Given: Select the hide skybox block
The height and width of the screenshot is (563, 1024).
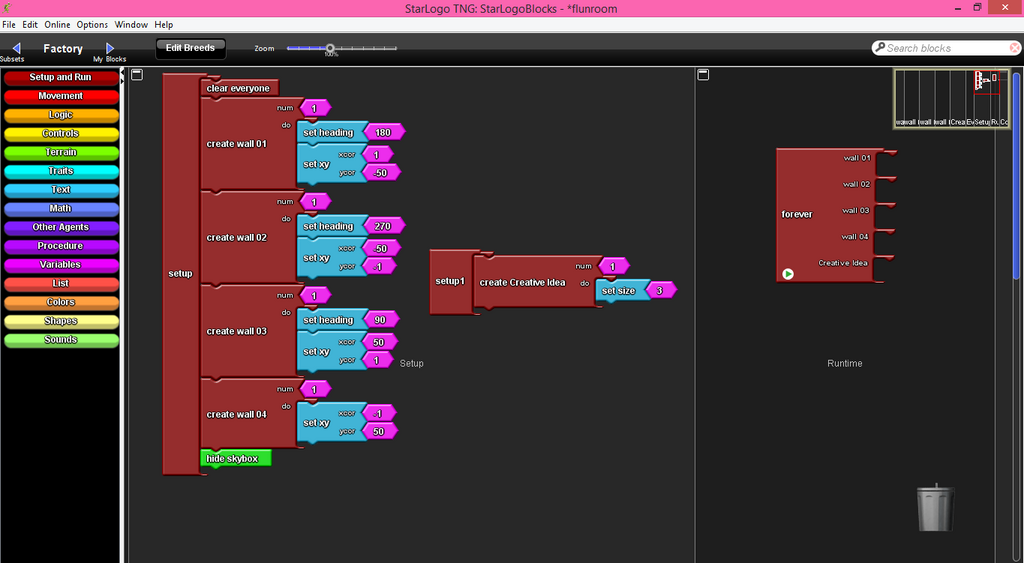Looking at the screenshot, I should 235,458.
